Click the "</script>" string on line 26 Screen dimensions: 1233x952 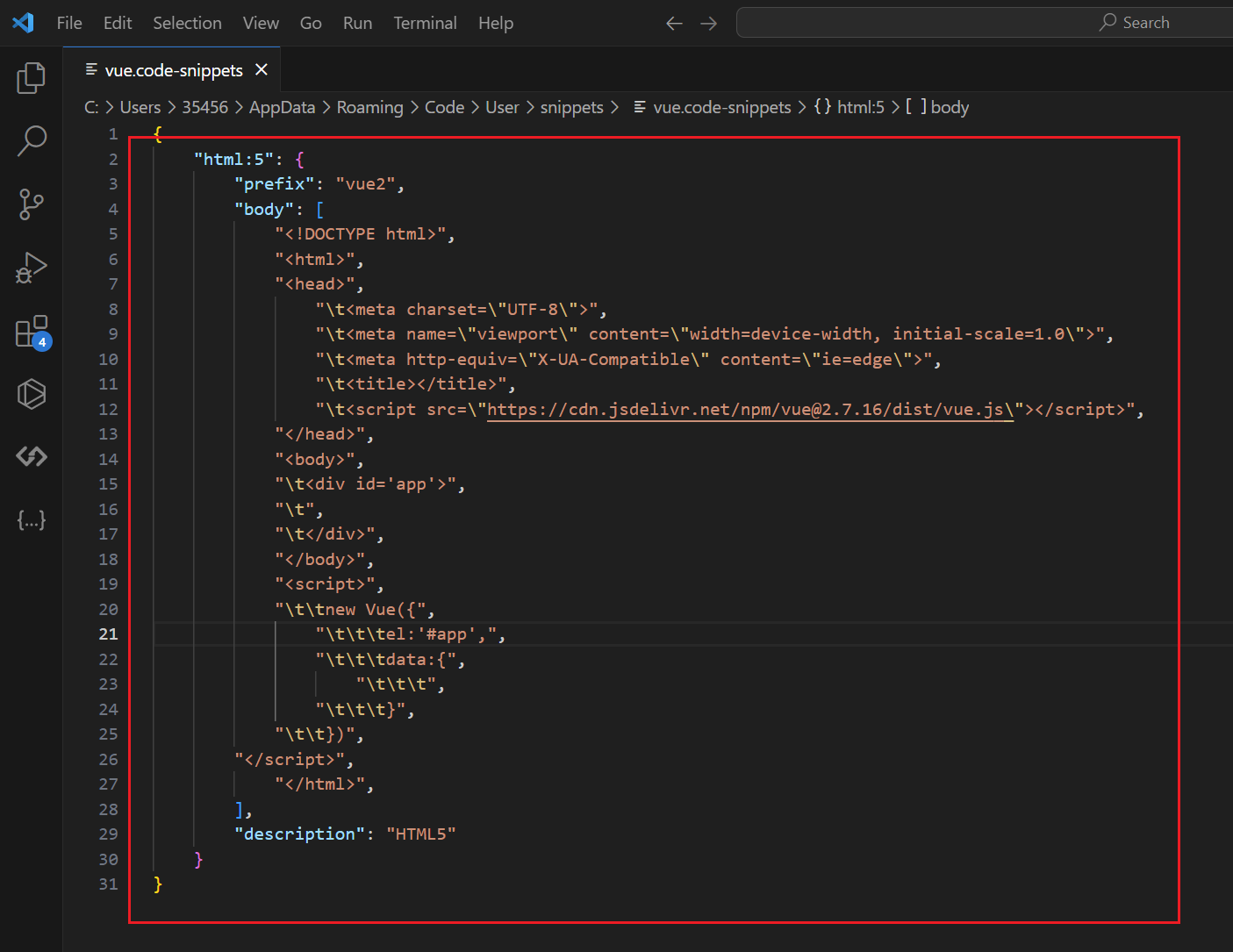[x=290, y=759]
